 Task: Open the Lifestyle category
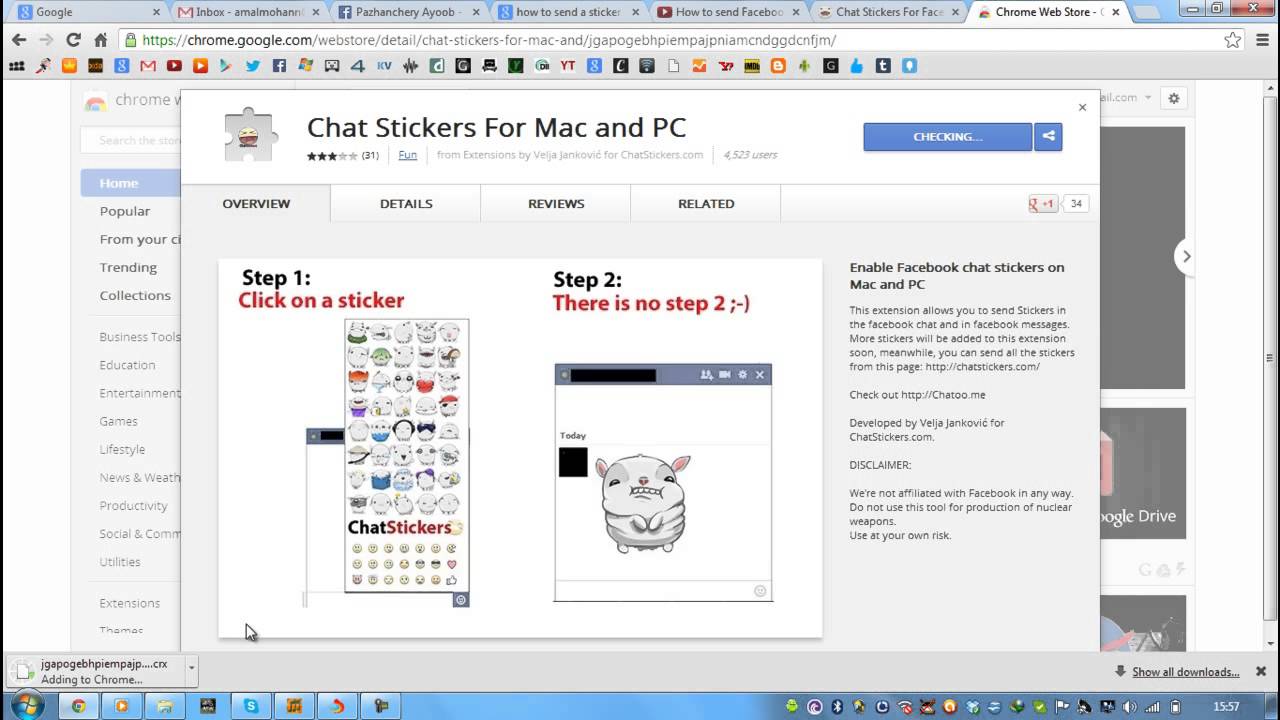tap(122, 449)
